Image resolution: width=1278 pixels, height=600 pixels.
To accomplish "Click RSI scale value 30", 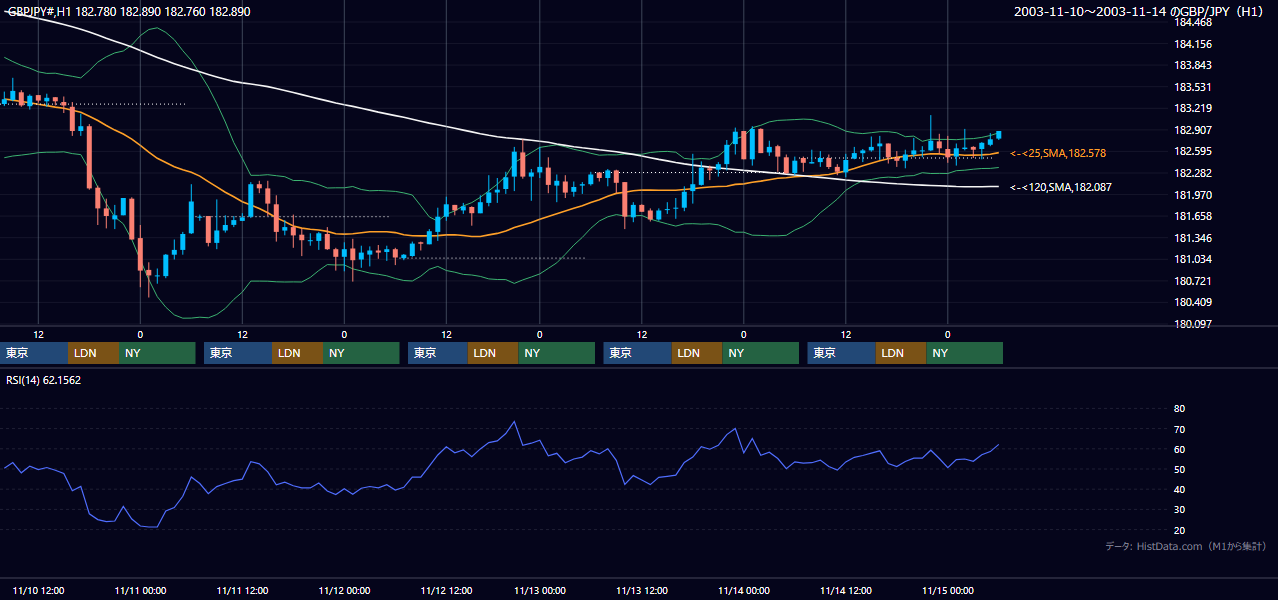I will (x=1179, y=510).
